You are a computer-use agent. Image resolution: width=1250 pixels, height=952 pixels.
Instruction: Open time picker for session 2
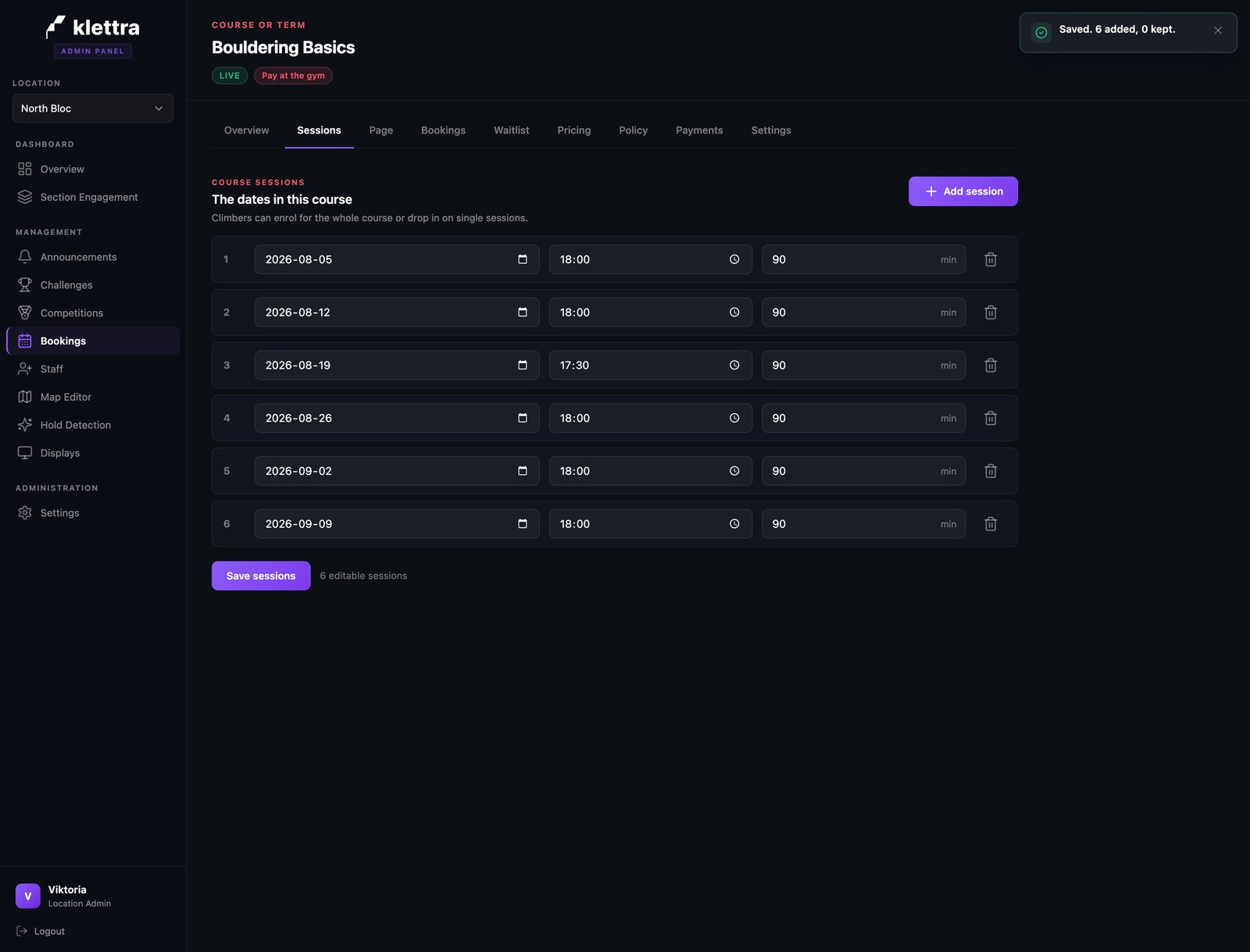coord(734,312)
